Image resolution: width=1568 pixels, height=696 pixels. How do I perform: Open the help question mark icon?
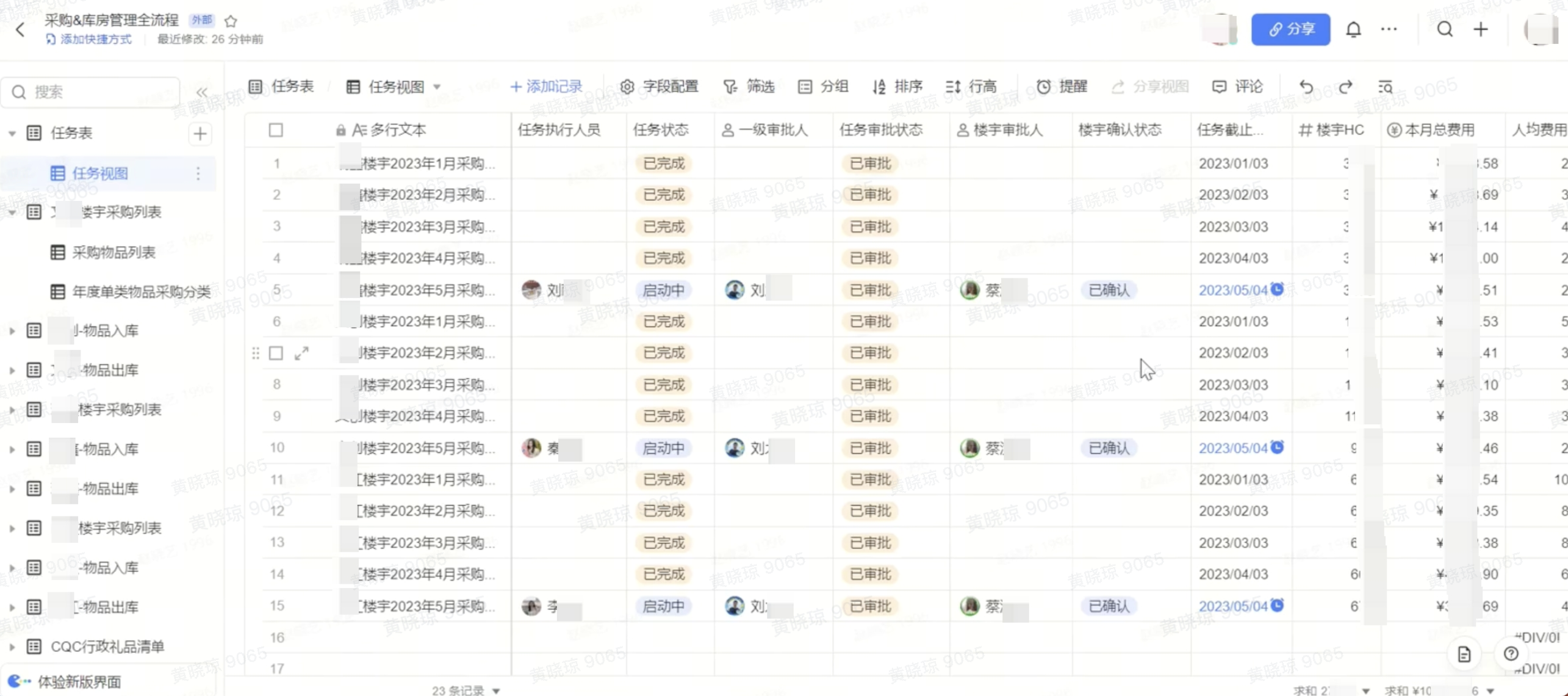point(1511,654)
